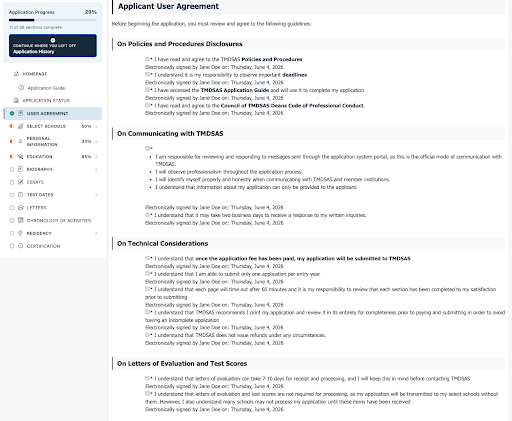Expand the Residency section chevron

[x=96, y=233]
